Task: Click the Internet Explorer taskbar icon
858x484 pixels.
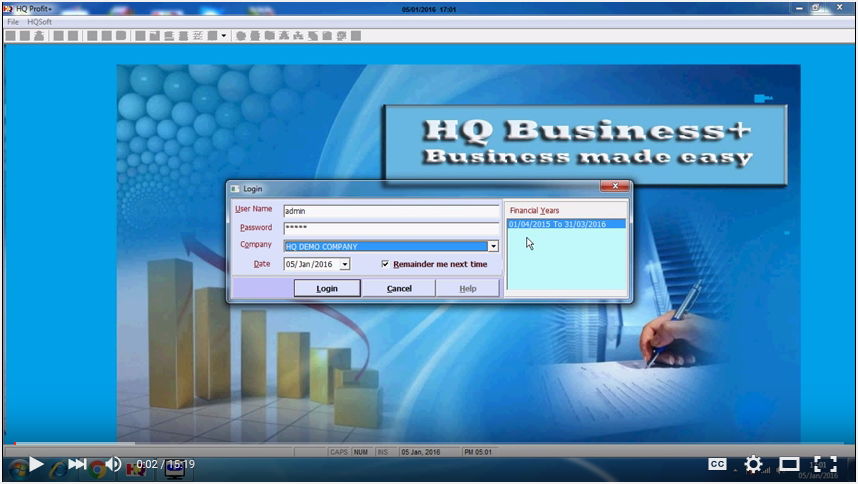Action: (57, 469)
